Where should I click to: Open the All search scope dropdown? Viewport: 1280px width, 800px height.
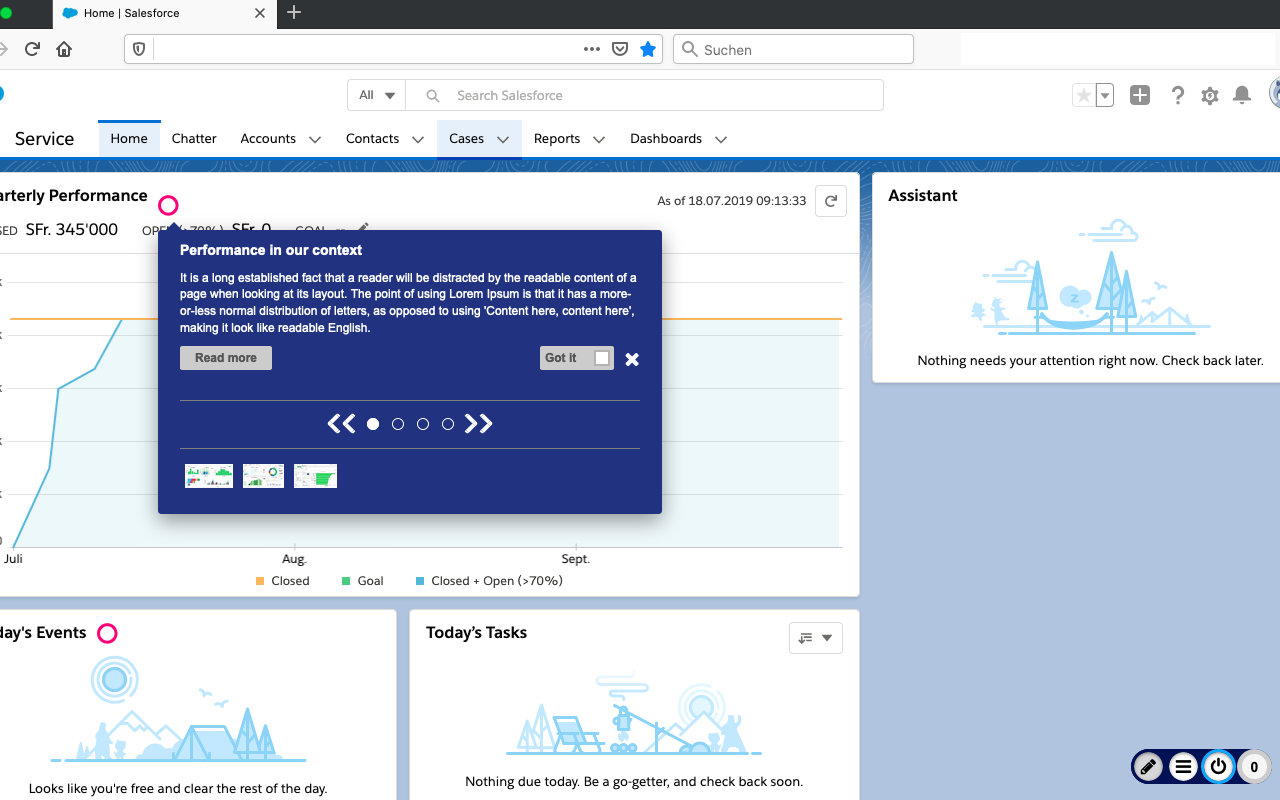tap(377, 95)
